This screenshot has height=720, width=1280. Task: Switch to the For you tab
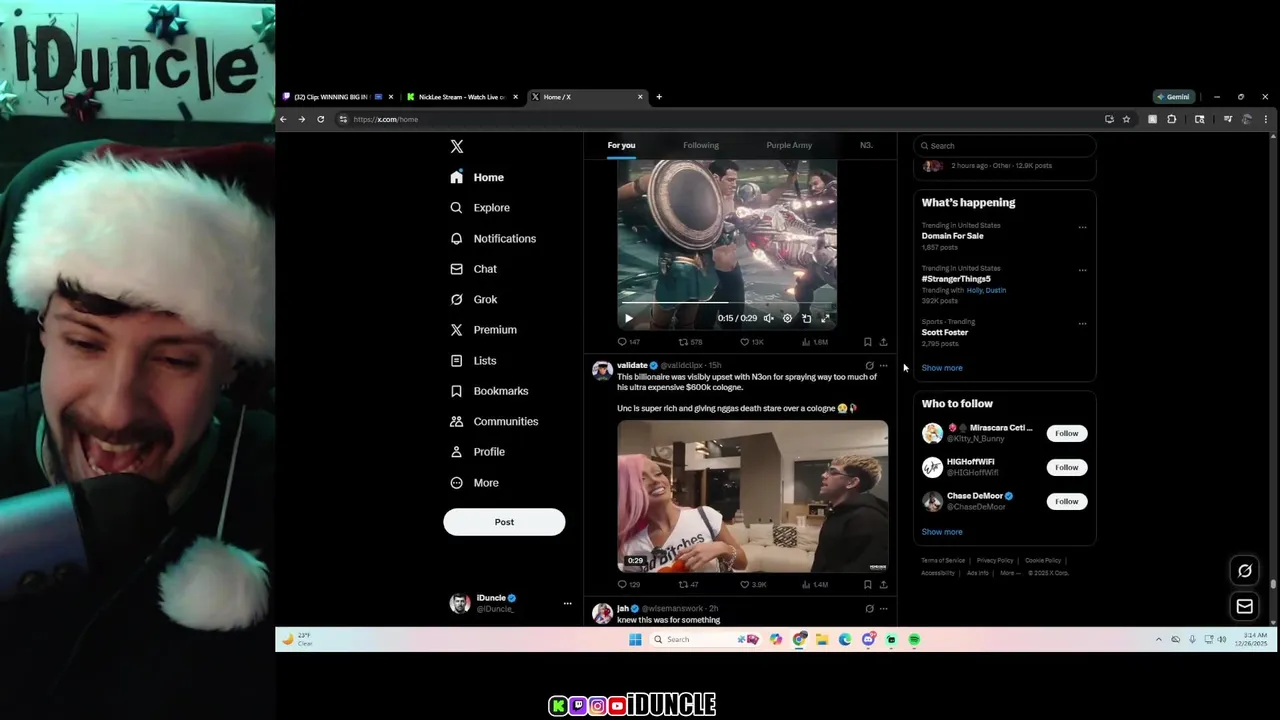621,145
